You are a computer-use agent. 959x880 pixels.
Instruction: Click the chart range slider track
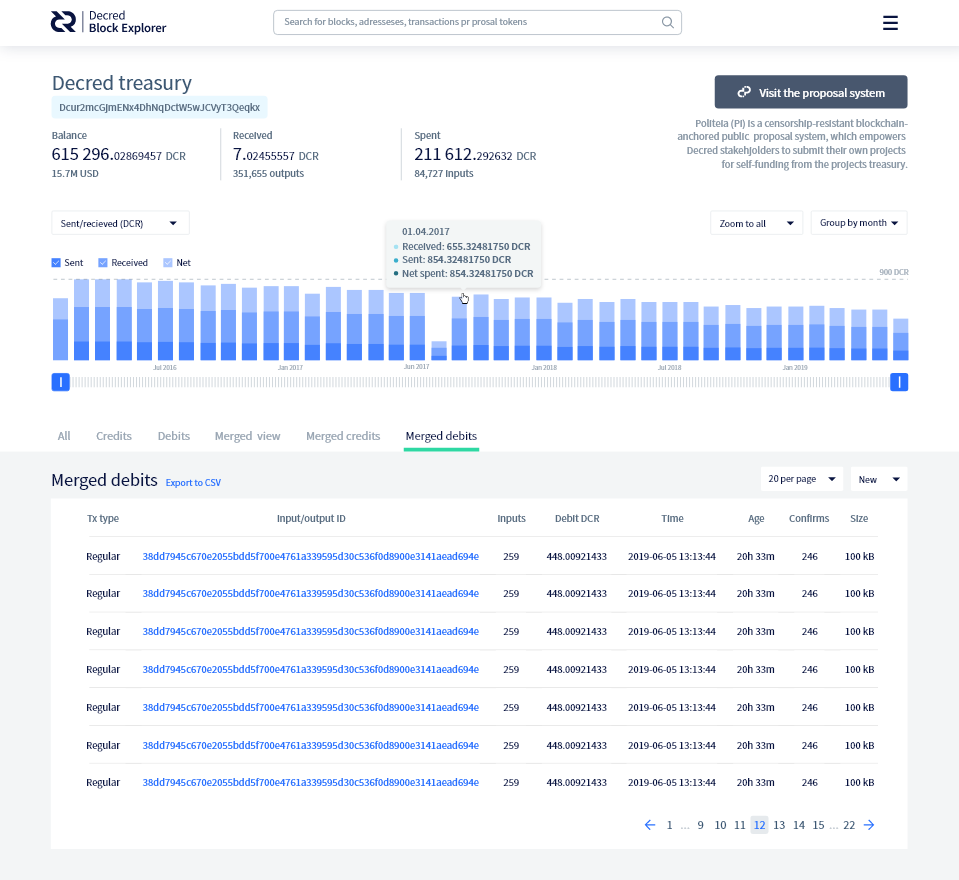point(480,382)
